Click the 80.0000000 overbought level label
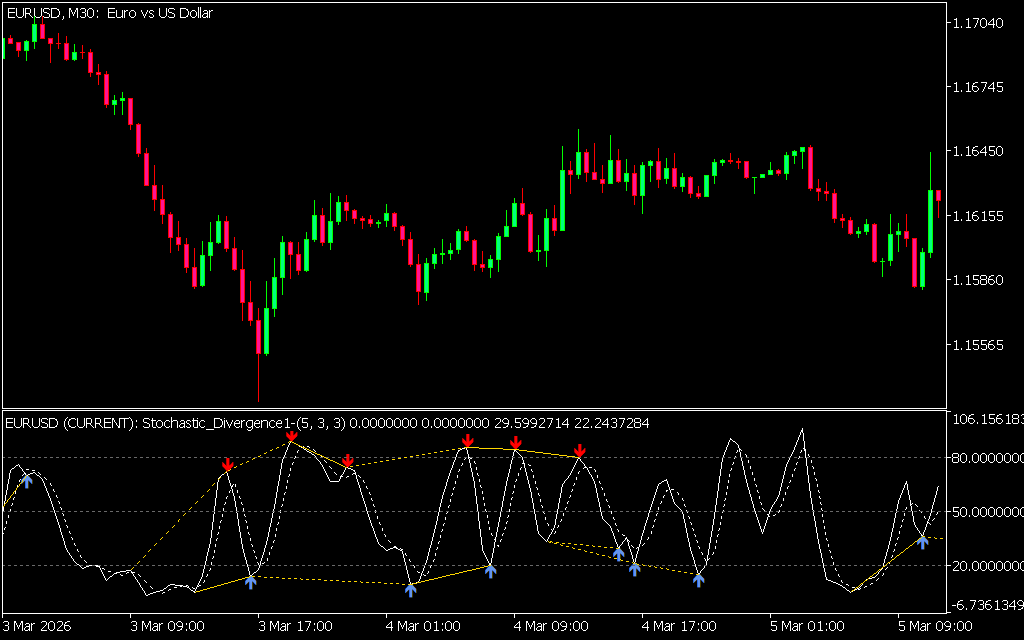The width and height of the screenshot is (1024, 640). (x=984, y=458)
